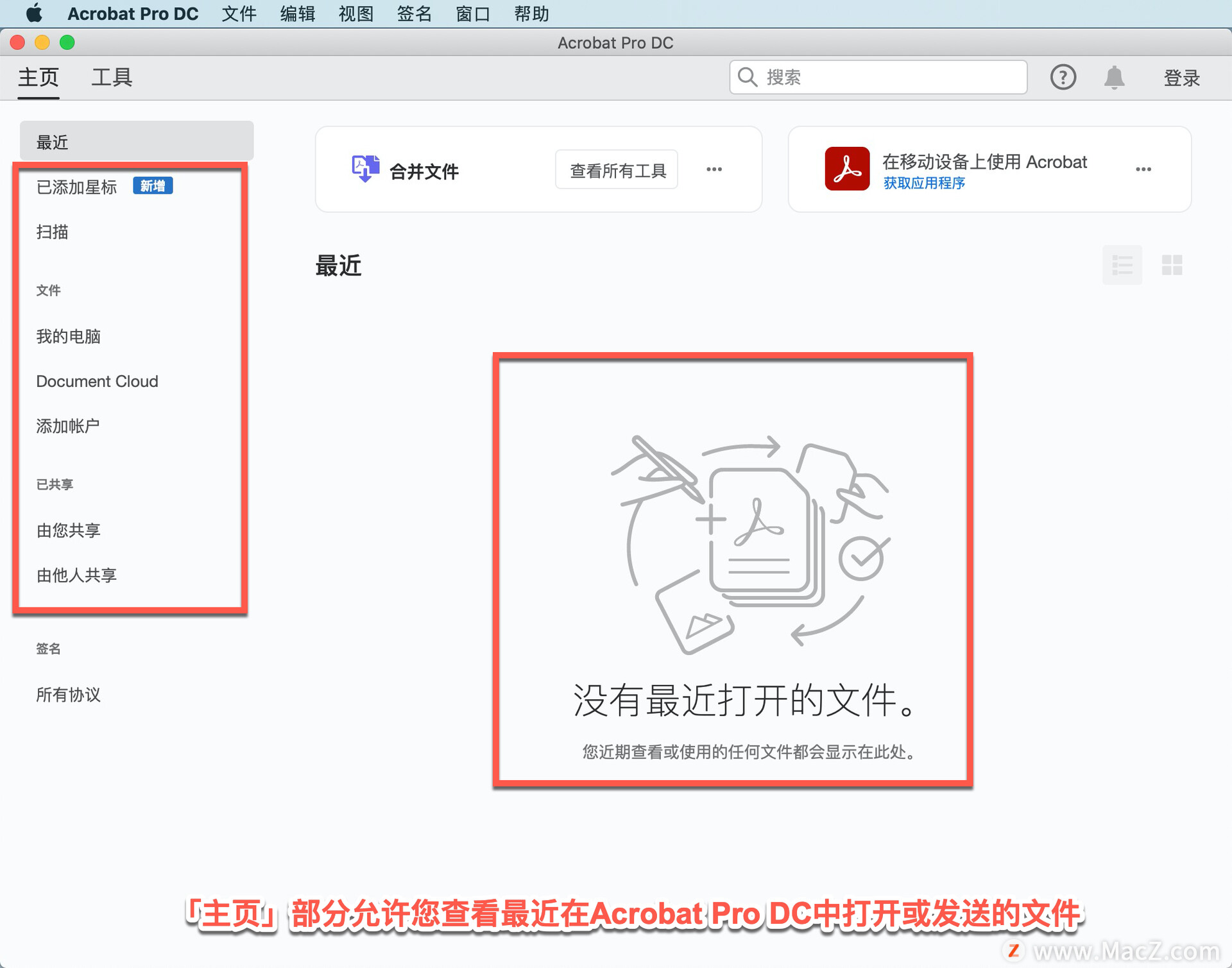
Task: Click the empty recent files illustration
Action: pyautogui.click(x=751, y=545)
